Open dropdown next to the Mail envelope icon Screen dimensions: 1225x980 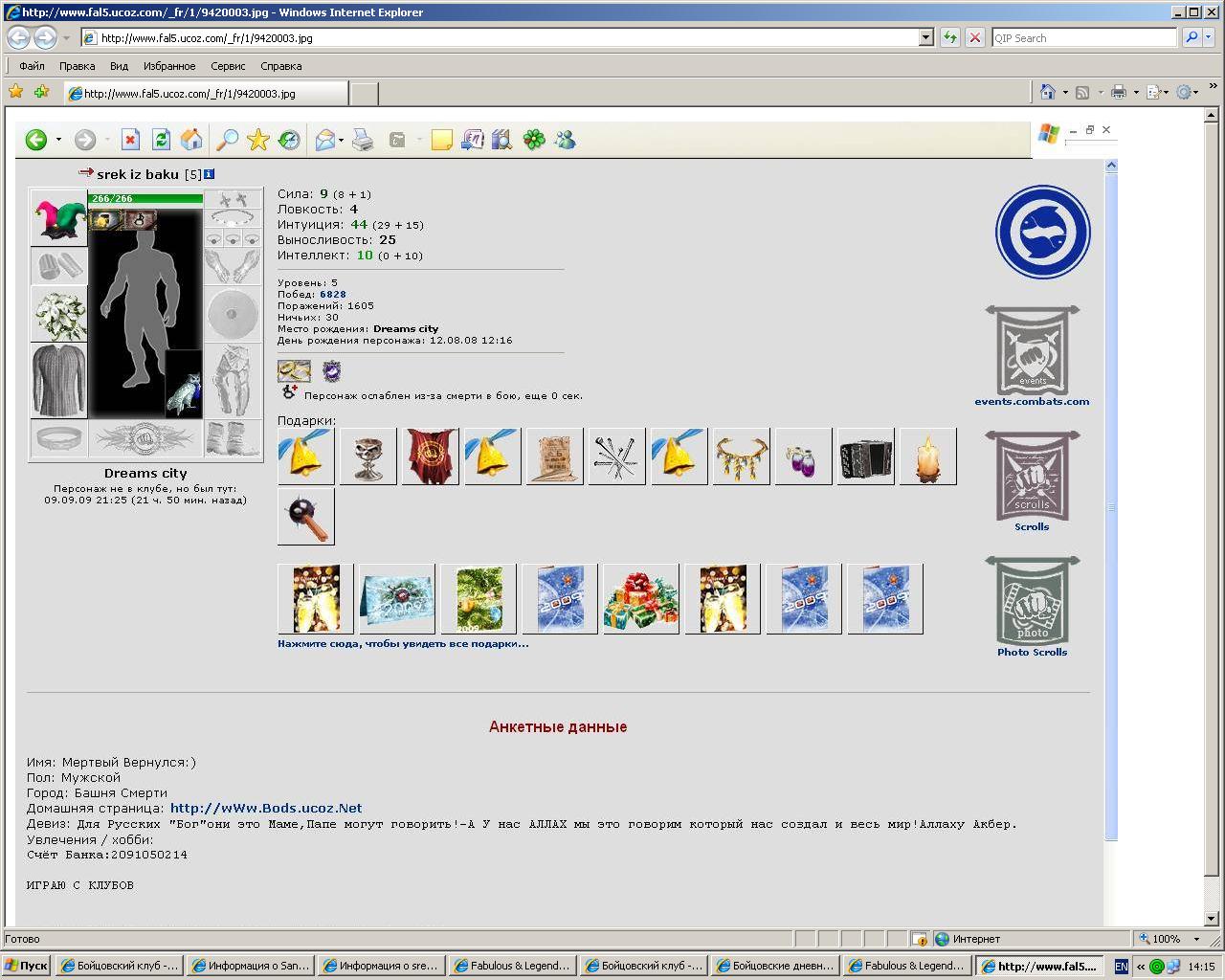[342, 140]
